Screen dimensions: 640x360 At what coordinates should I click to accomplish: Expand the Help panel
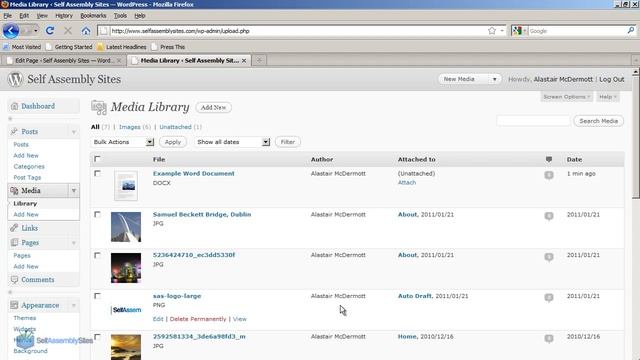pos(608,97)
